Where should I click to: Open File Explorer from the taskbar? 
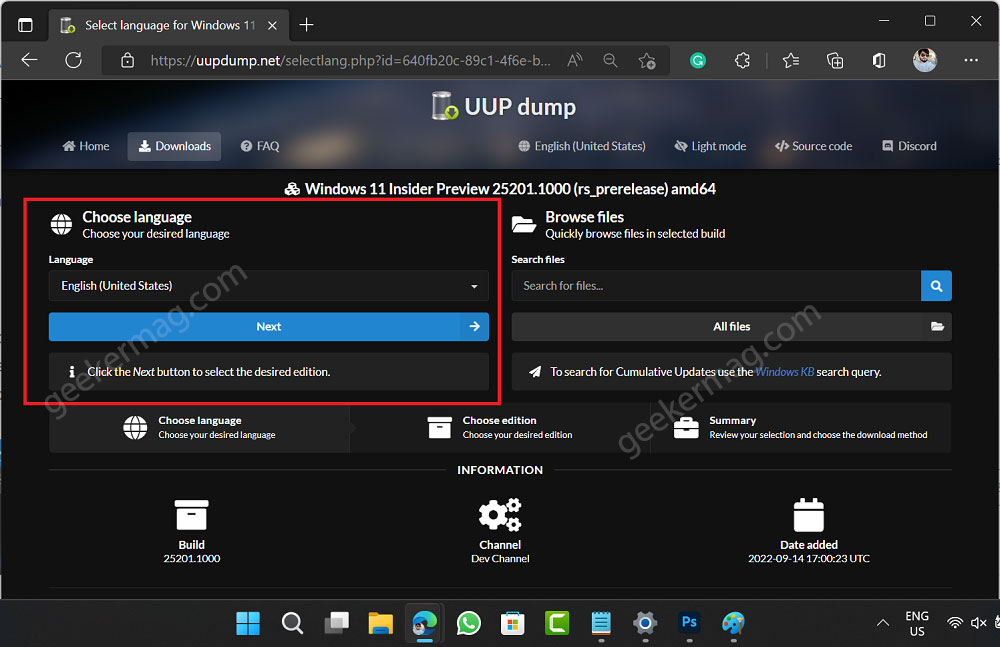pyautogui.click(x=381, y=623)
